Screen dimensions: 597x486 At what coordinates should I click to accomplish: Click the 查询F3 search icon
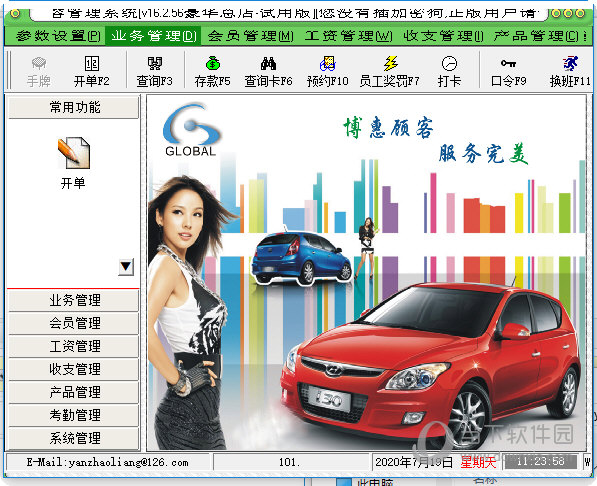point(155,71)
